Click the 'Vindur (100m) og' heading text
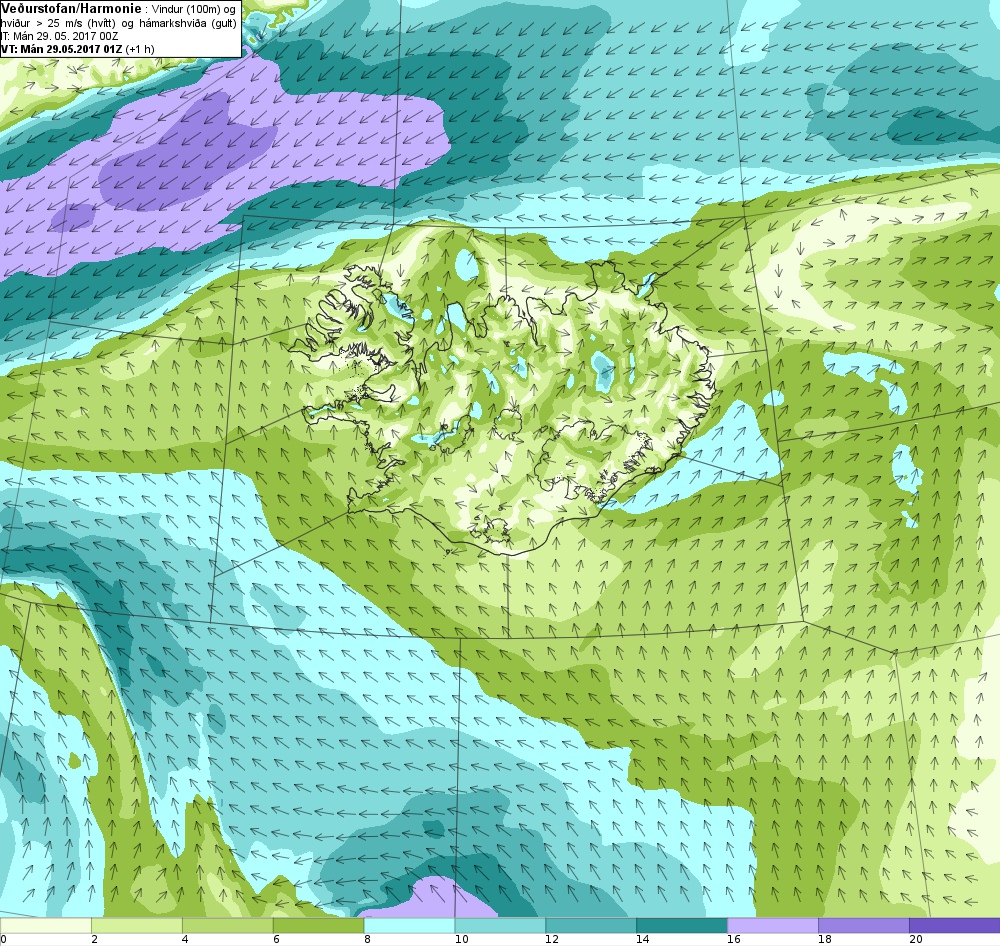1000x946 pixels. click(193, 10)
